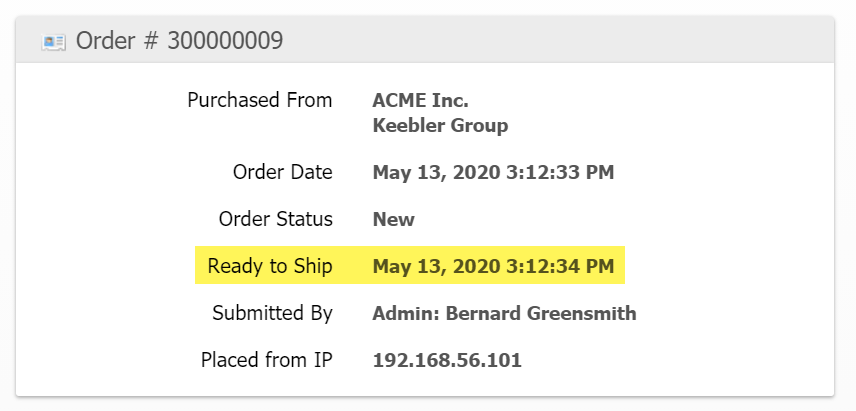856x411 pixels.
Task: Click the New order status value
Action: point(393,219)
